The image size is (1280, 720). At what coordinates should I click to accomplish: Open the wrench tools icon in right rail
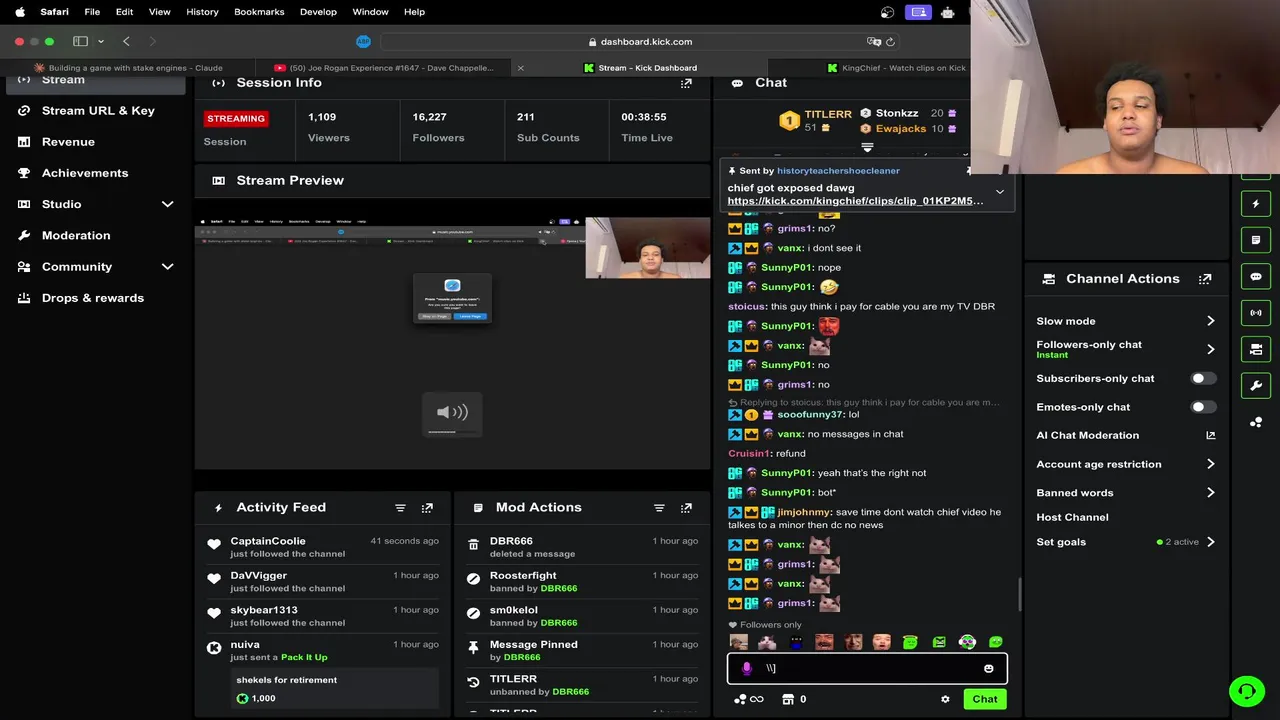pos(1256,386)
